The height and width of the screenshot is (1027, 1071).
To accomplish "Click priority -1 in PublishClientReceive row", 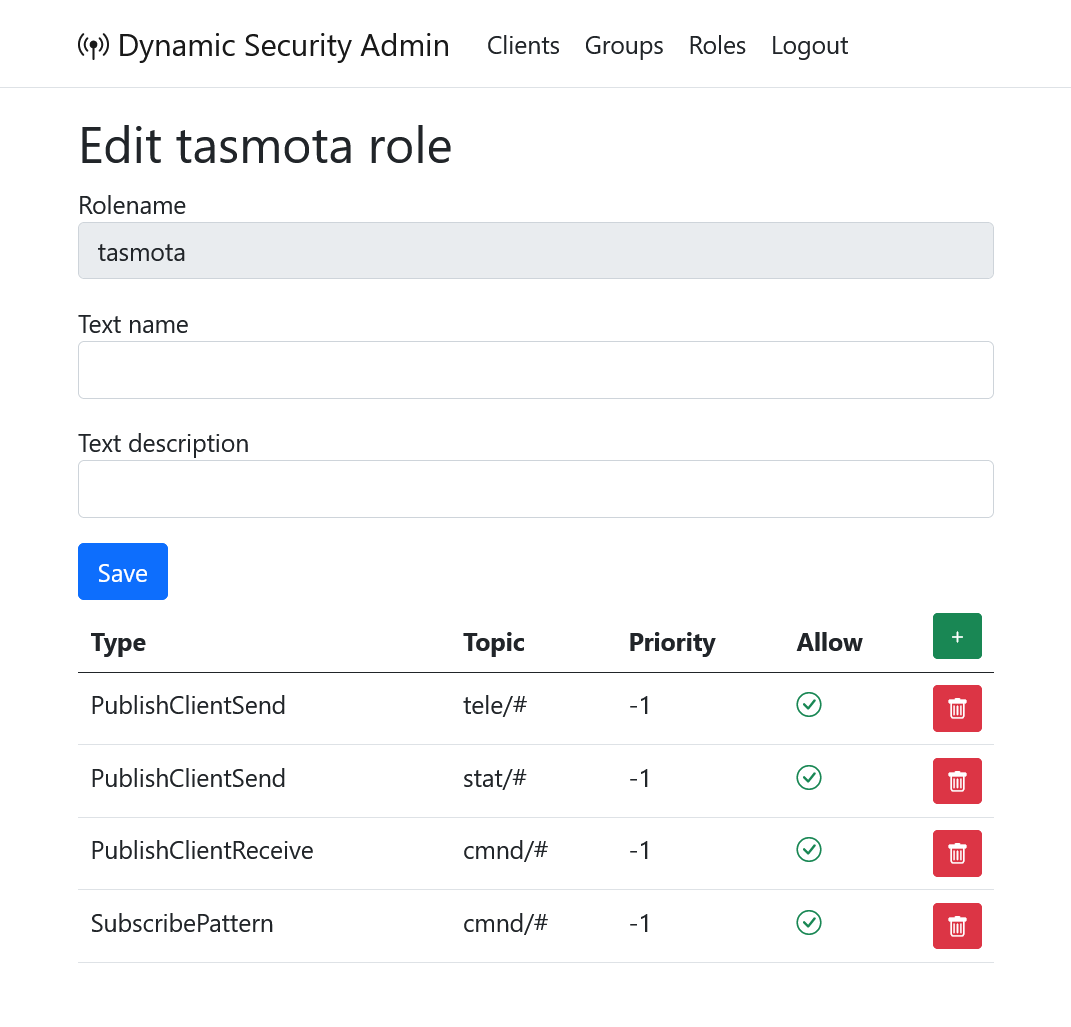I will pos(639,851).
